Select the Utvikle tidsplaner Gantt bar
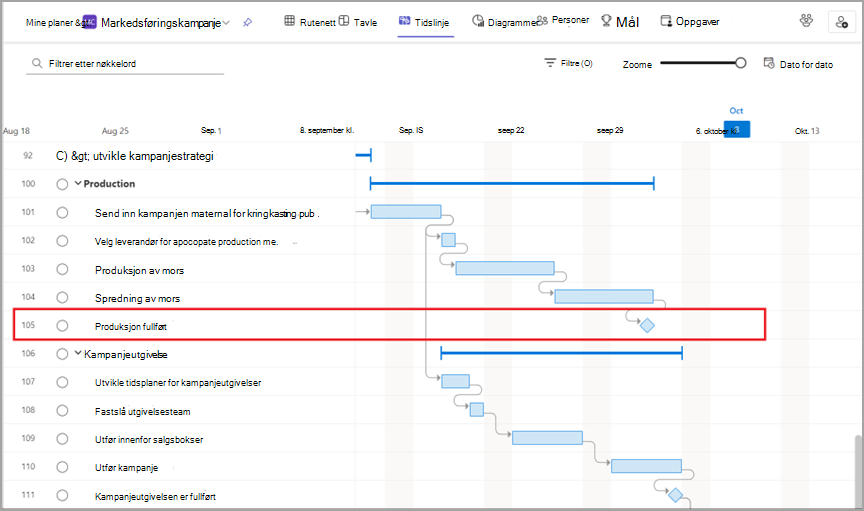Screen dimensions: 864x511 tap(456, 381)
